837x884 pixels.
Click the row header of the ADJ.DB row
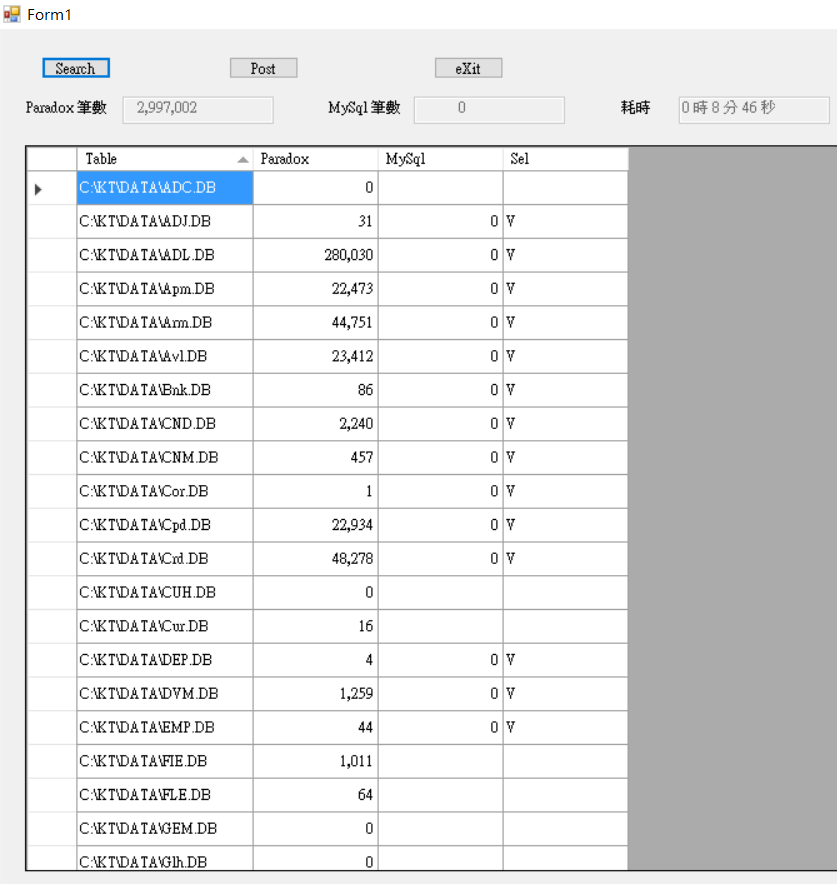pos(52,222)
